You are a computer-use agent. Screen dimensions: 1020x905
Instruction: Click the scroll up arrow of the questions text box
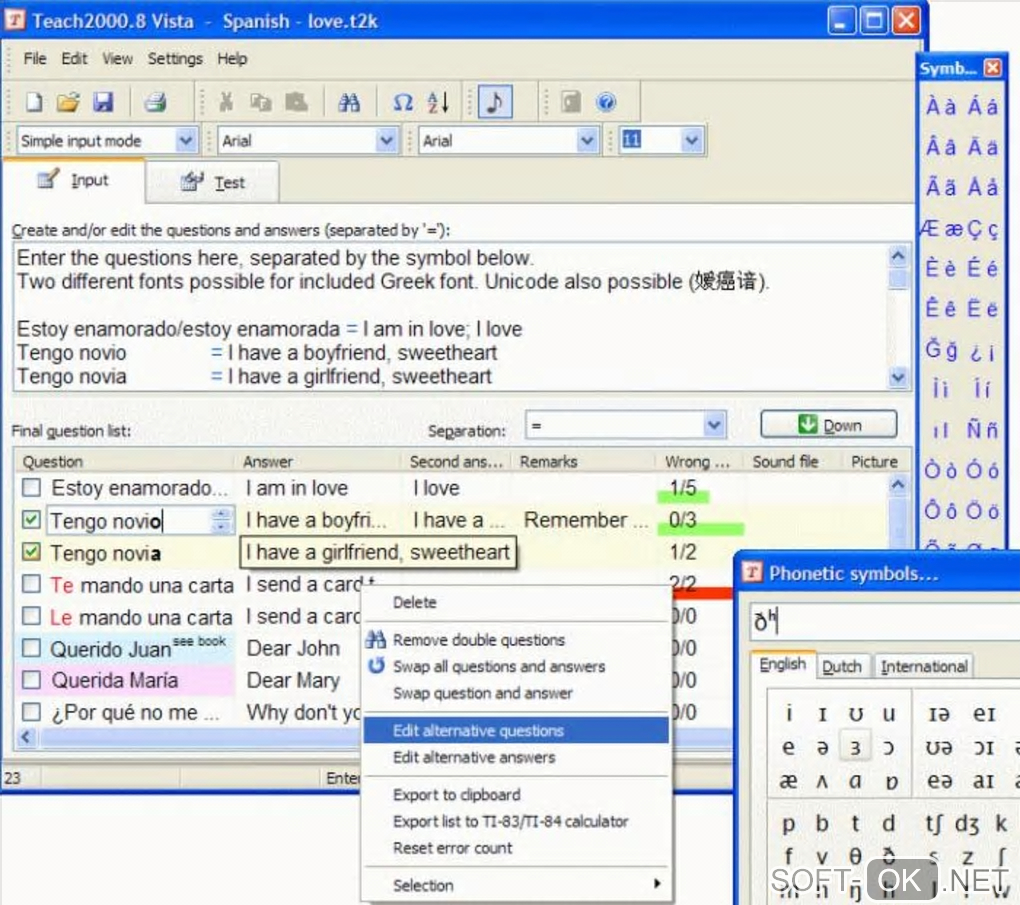pyautogui.click(x=898, y=256)
